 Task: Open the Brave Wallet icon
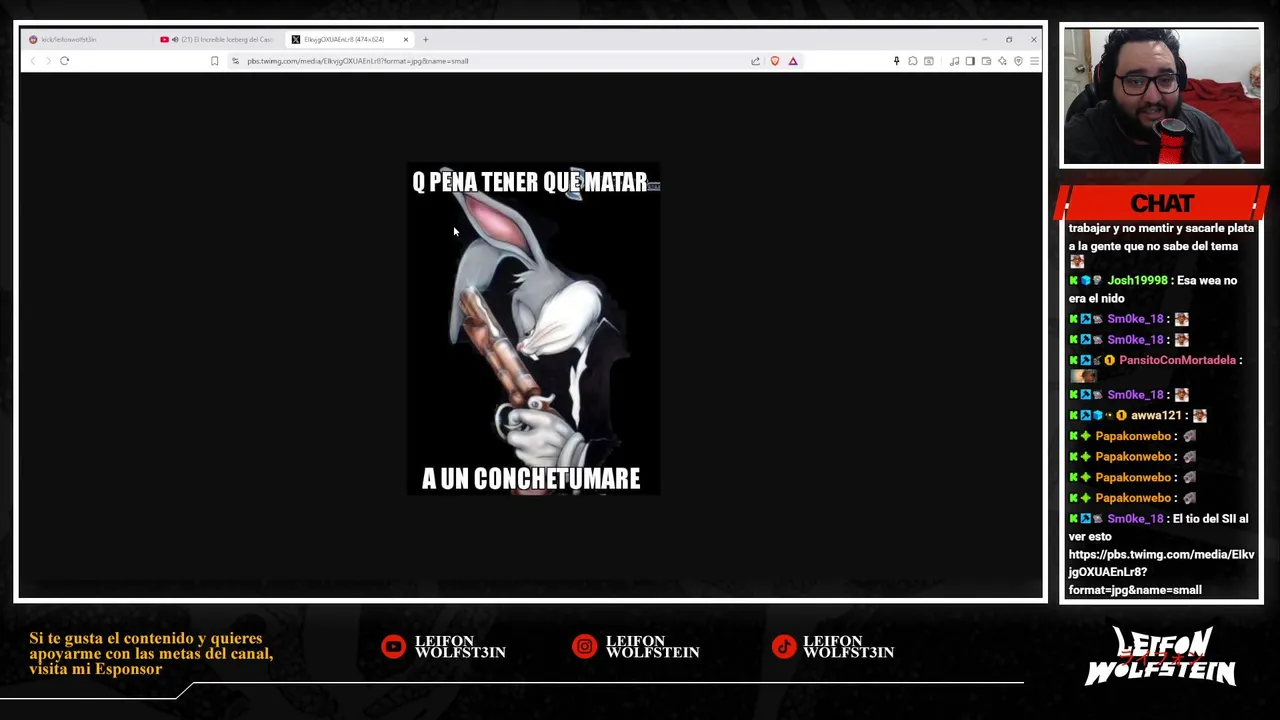tap(986, 61)
